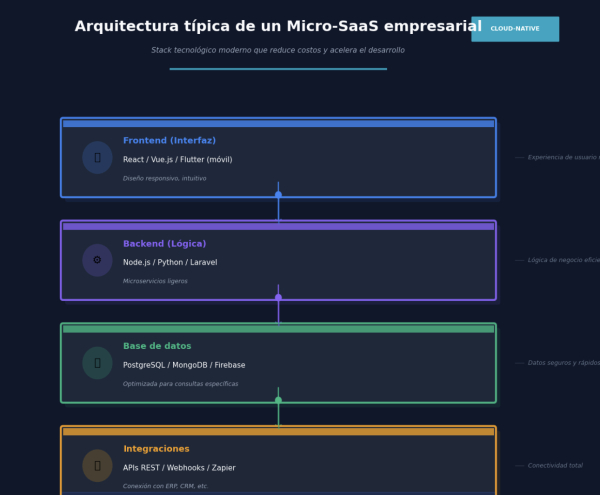This screenshot has width=600, height=495.
Task: Select the Base de datos circular icon
Action: 97,363
